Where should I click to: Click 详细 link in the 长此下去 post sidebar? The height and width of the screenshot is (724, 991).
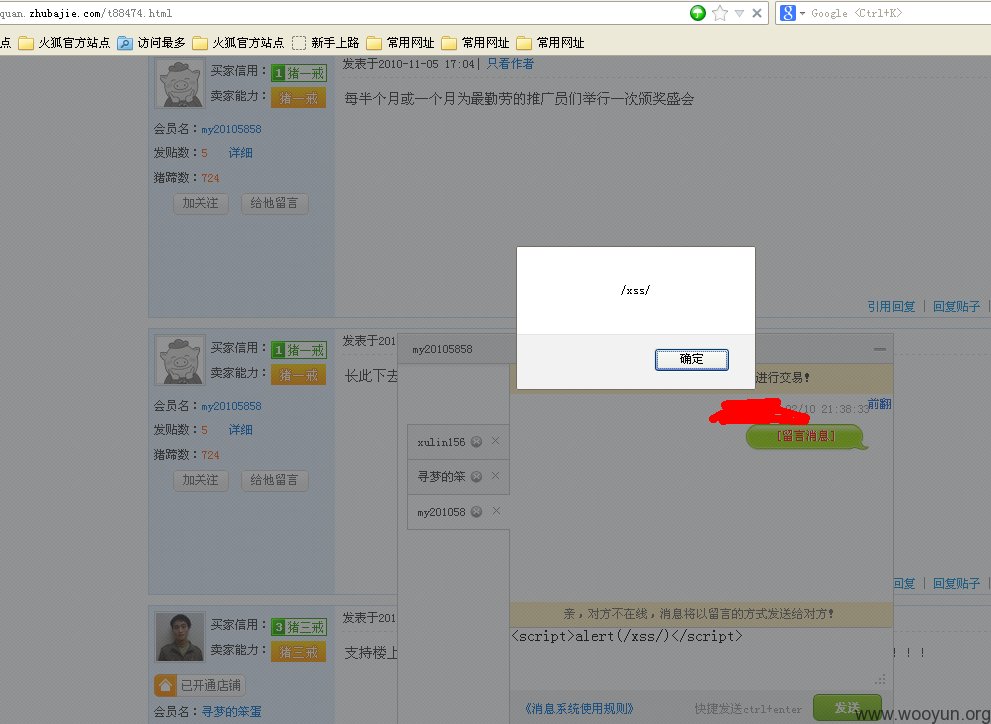(x=241, y=430)
